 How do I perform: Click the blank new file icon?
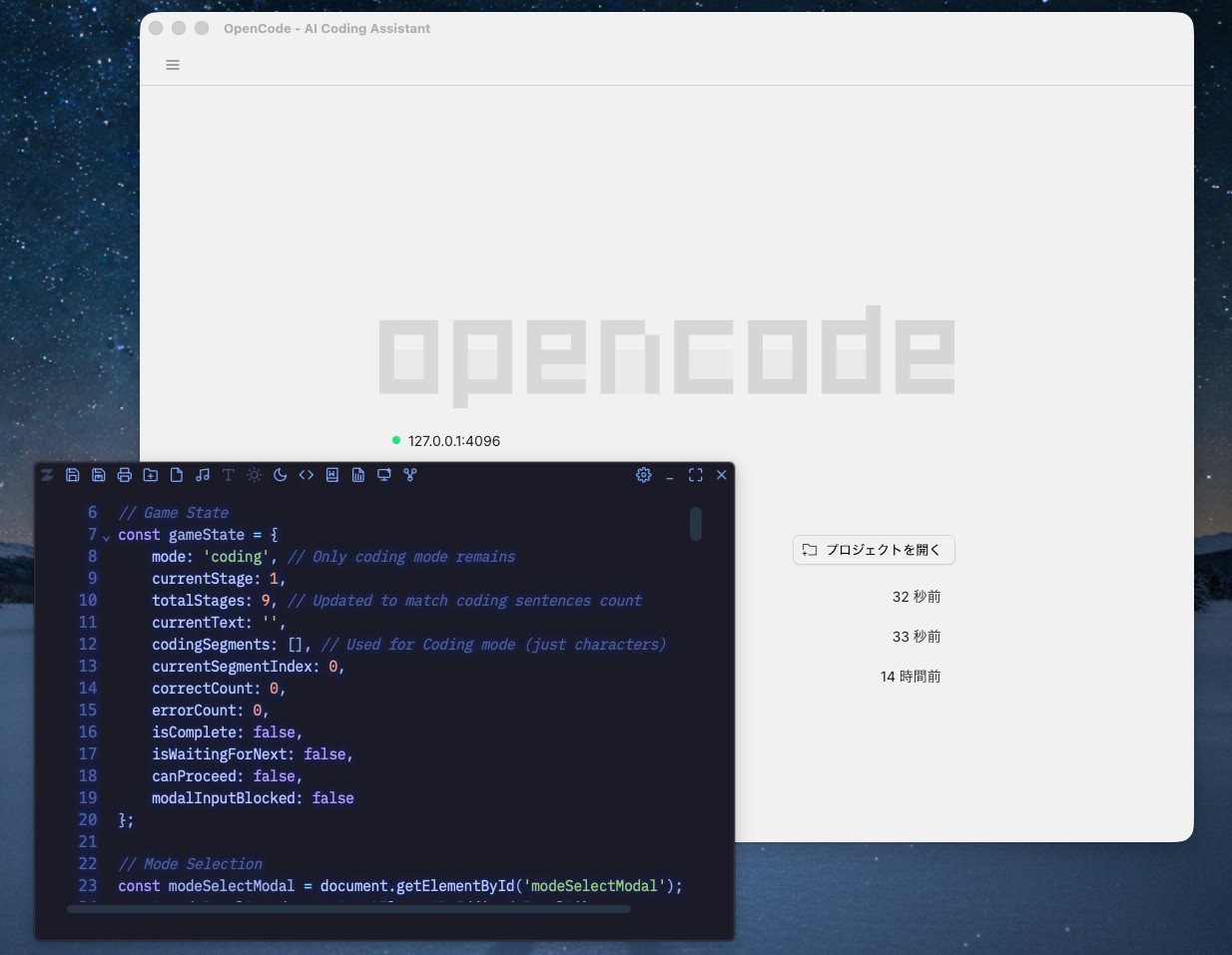[x=177, y=475]
